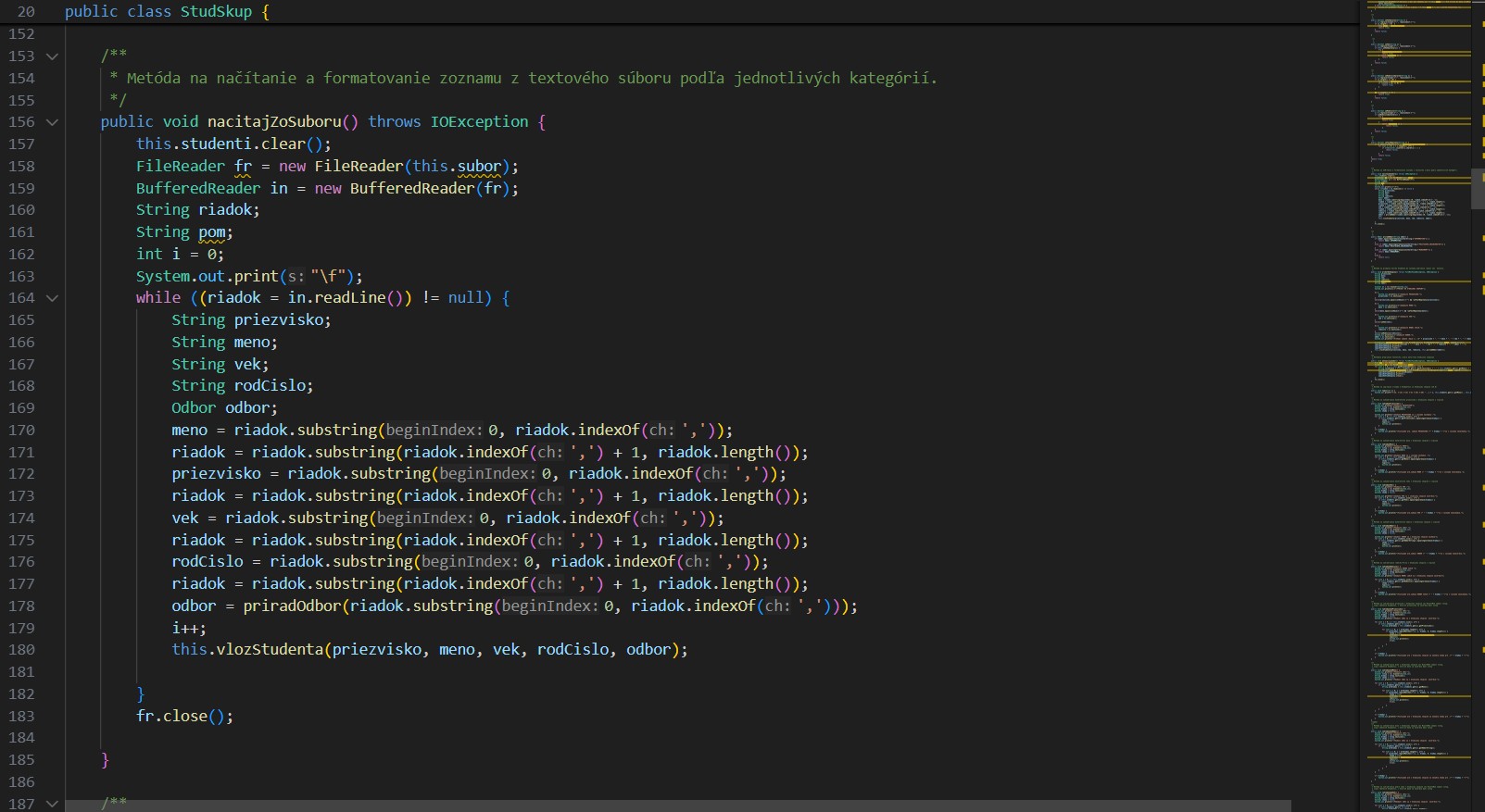The height and width of the screenshot is (812, 1485).
Task: Click the vertical scrollbar thumb
Action: click(1478, 188)
